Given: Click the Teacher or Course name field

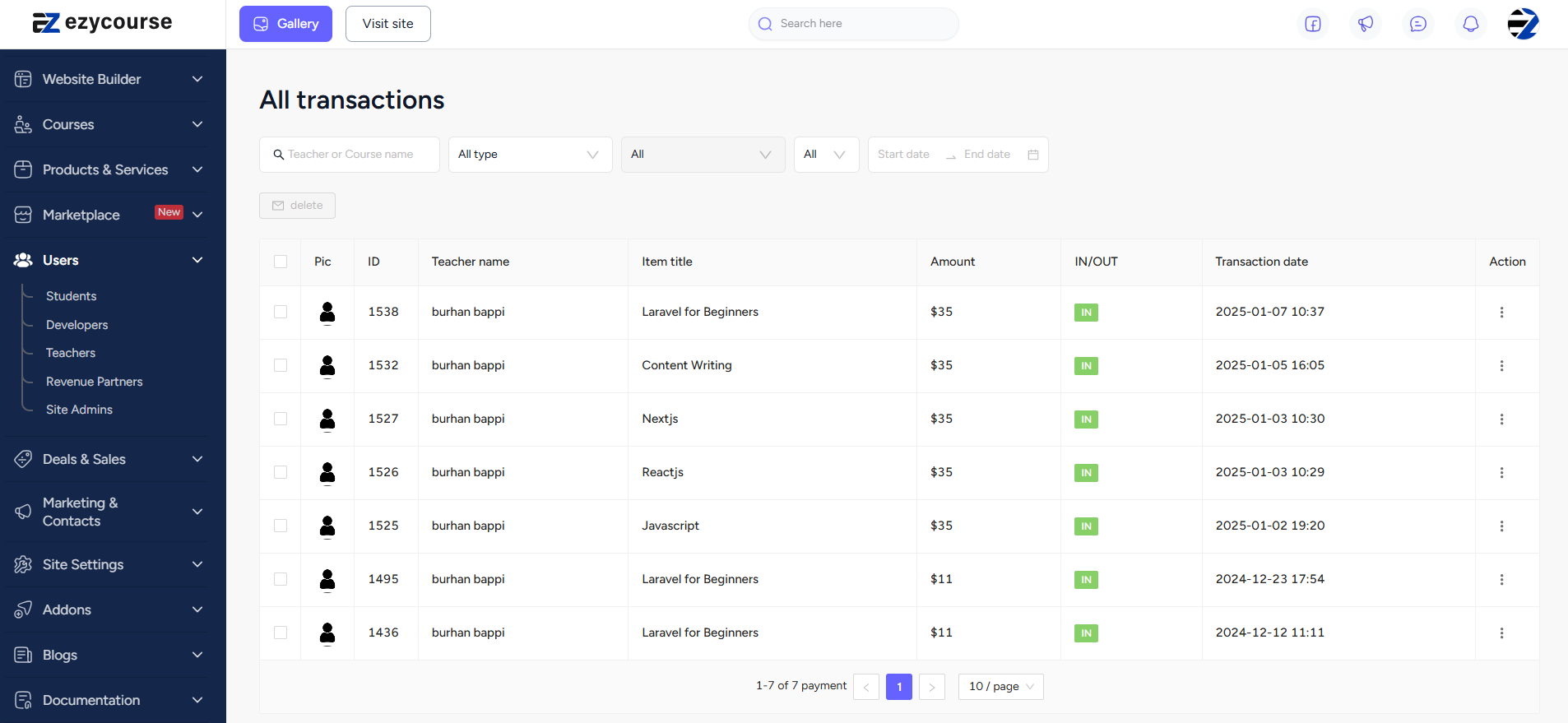Looking at the screenshot, I should tap(350, 155).
